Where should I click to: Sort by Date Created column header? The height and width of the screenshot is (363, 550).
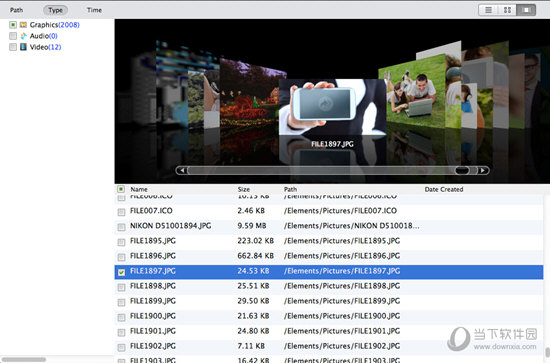[444, 189]
